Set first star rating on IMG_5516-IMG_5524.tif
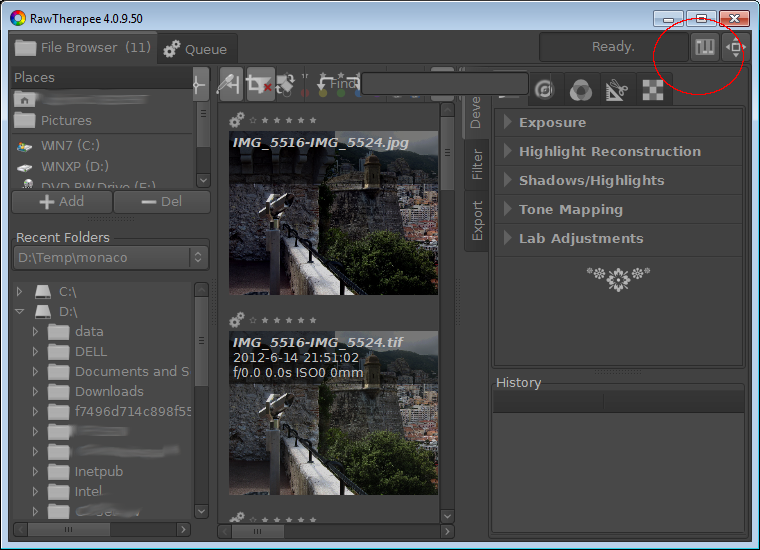This screenshot has width=760, height=550. 265,320
